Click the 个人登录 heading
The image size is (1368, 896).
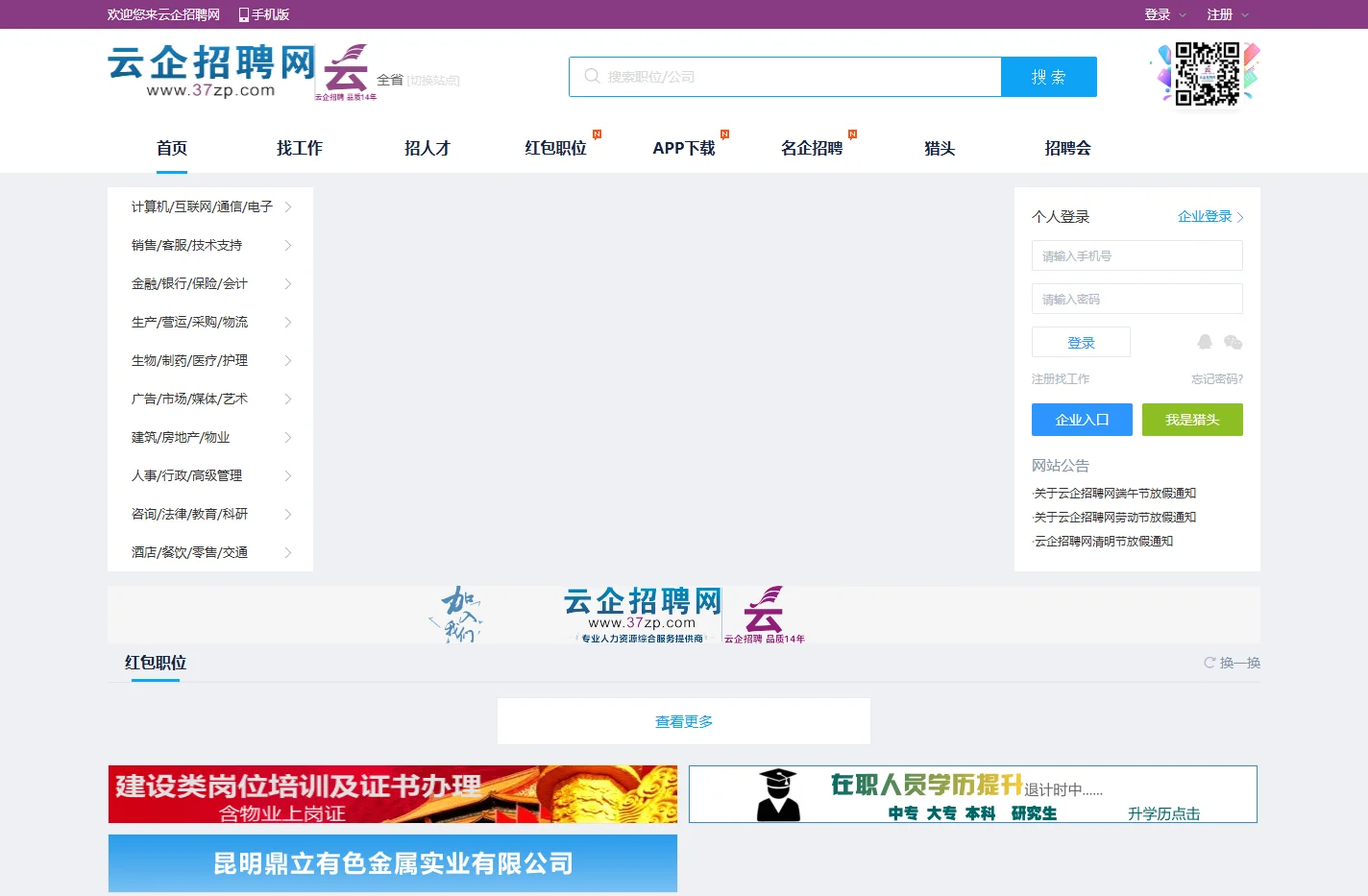1061,216
